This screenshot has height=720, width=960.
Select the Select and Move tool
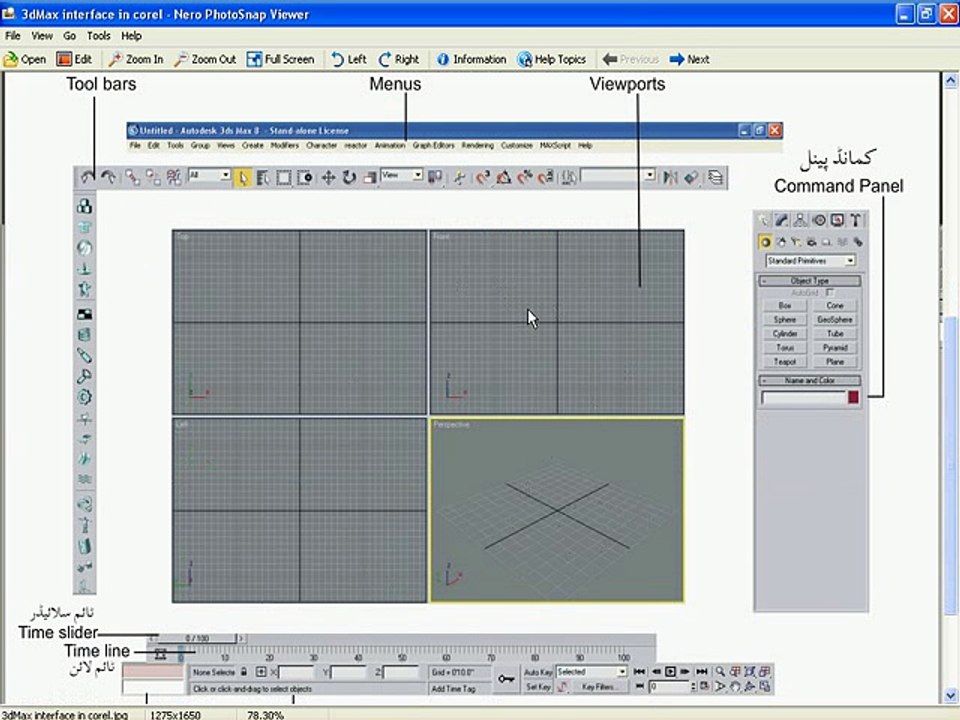pyautogui.click(x=328, y=178)
